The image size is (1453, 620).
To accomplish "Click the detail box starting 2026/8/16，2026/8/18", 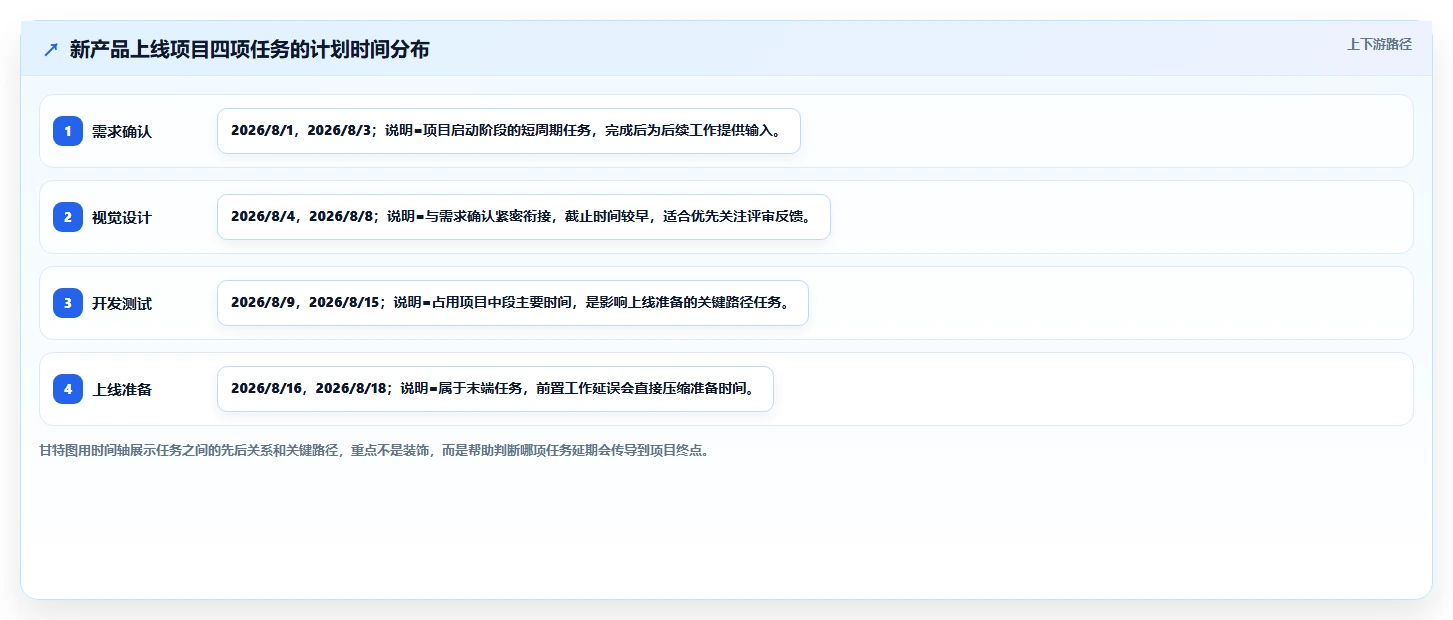I will [495, 389].
